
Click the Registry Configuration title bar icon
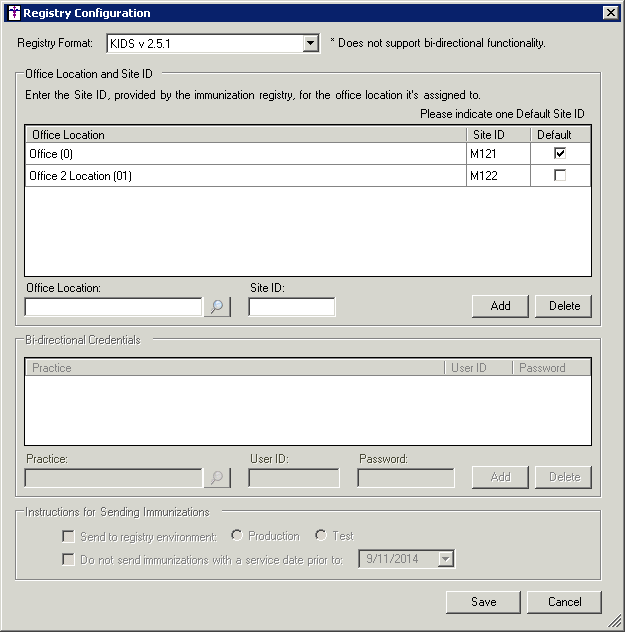(12, 13)
